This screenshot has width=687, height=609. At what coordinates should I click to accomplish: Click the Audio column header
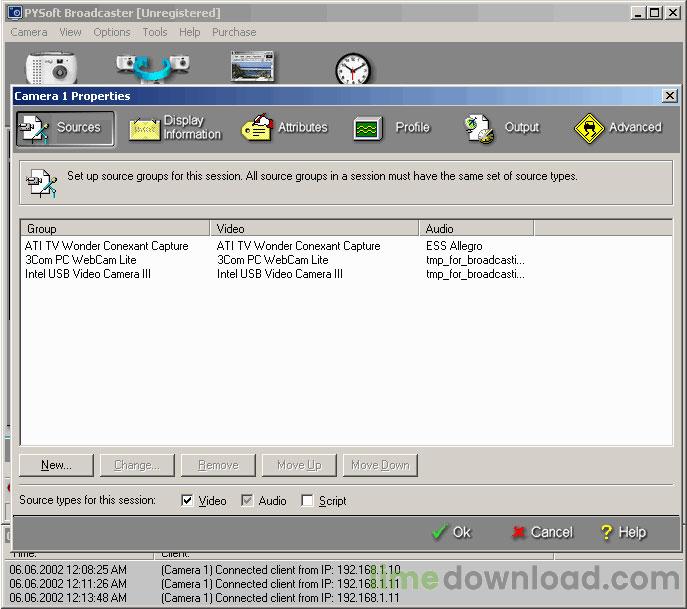click(476, 229)
